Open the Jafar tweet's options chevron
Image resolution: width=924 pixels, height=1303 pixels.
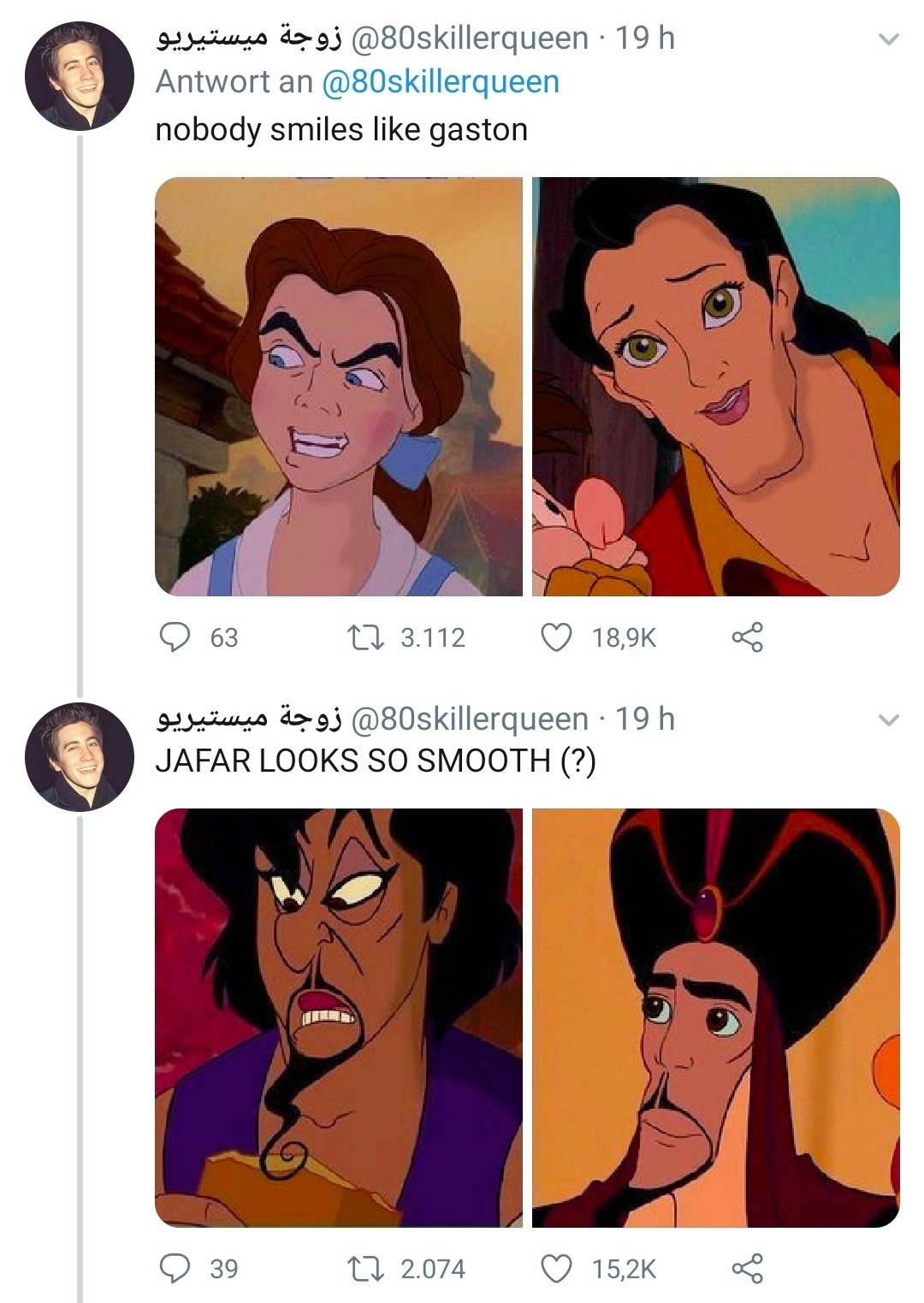pos(889,720)
